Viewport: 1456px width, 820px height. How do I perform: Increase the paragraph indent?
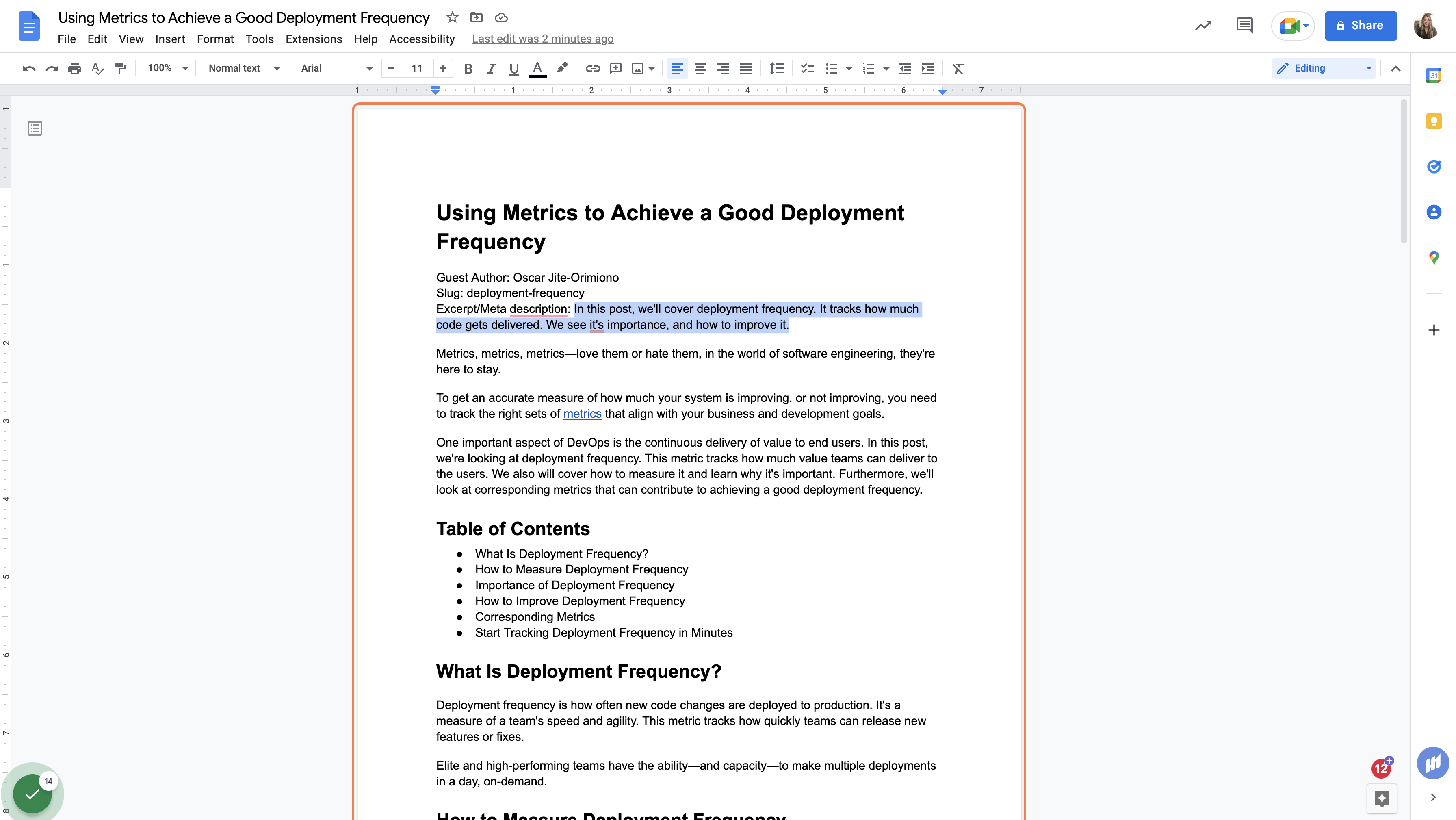tap(927, 68)
